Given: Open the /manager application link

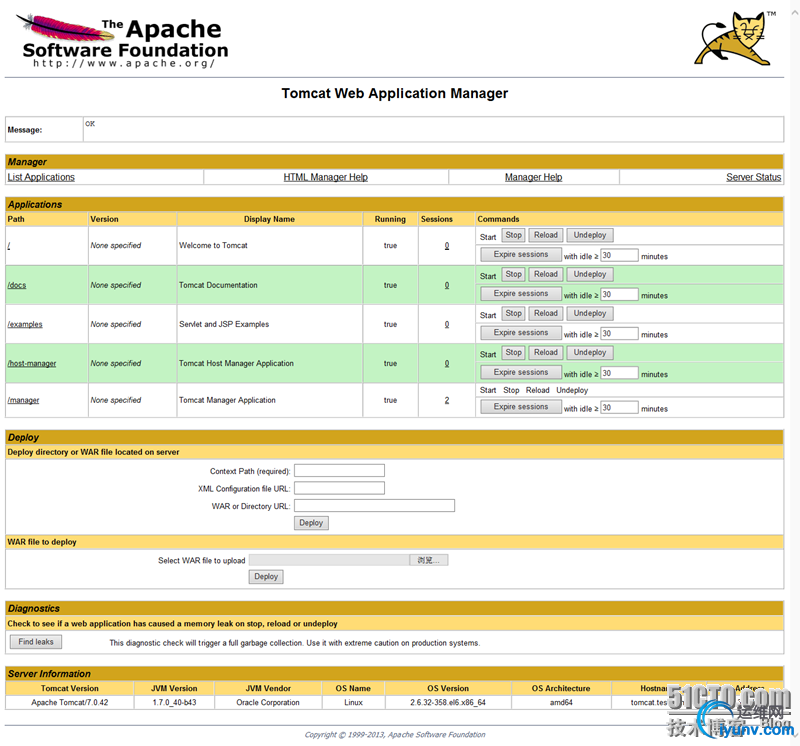Looking at the screenshot, I should pos(23,401).
